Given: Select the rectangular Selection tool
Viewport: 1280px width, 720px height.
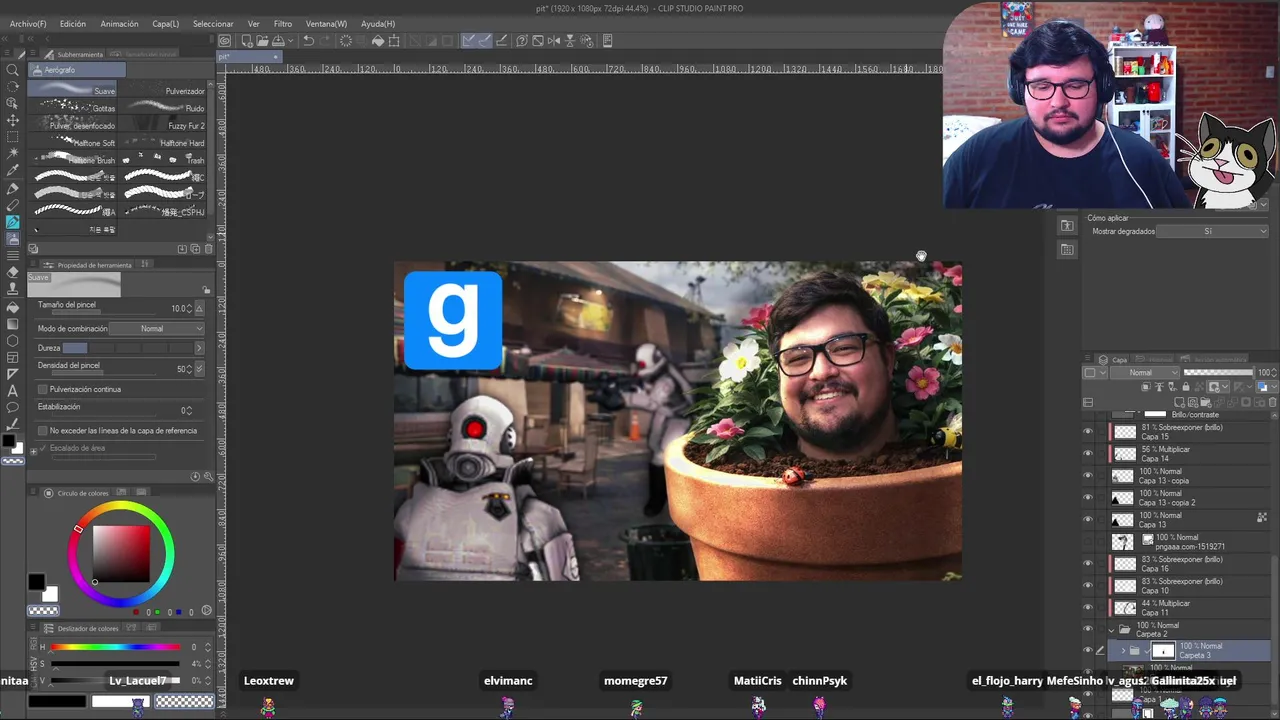Looking at the screenshot, I should pyautogui.click(x=13, y=137).
